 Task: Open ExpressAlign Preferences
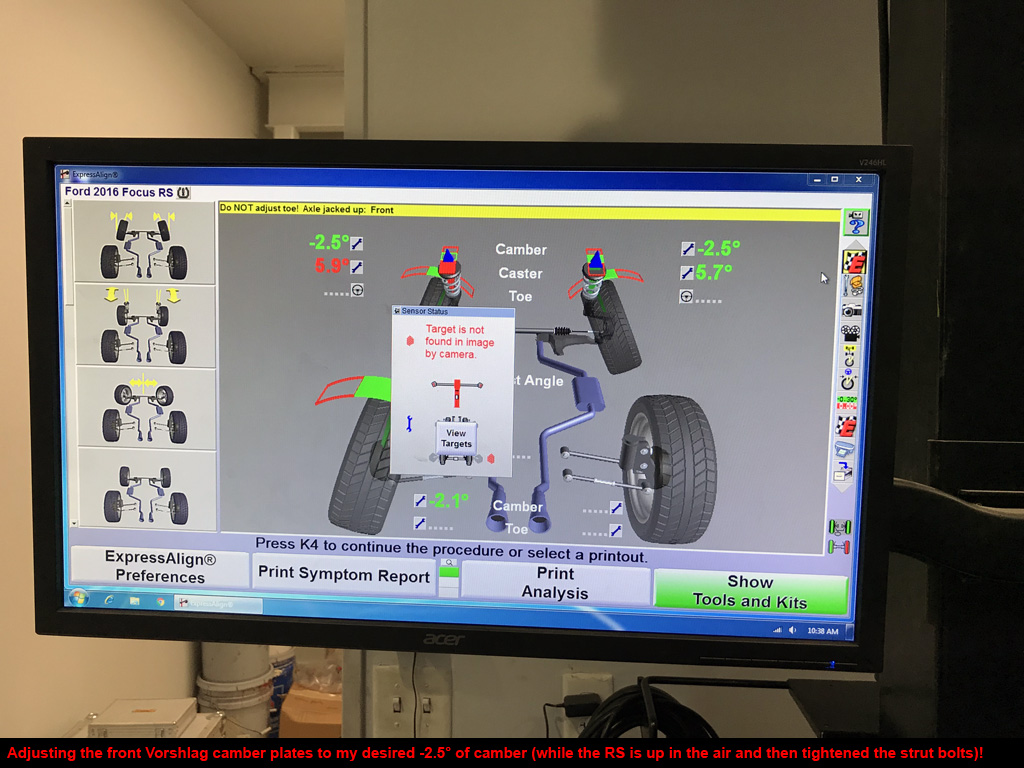160,567
